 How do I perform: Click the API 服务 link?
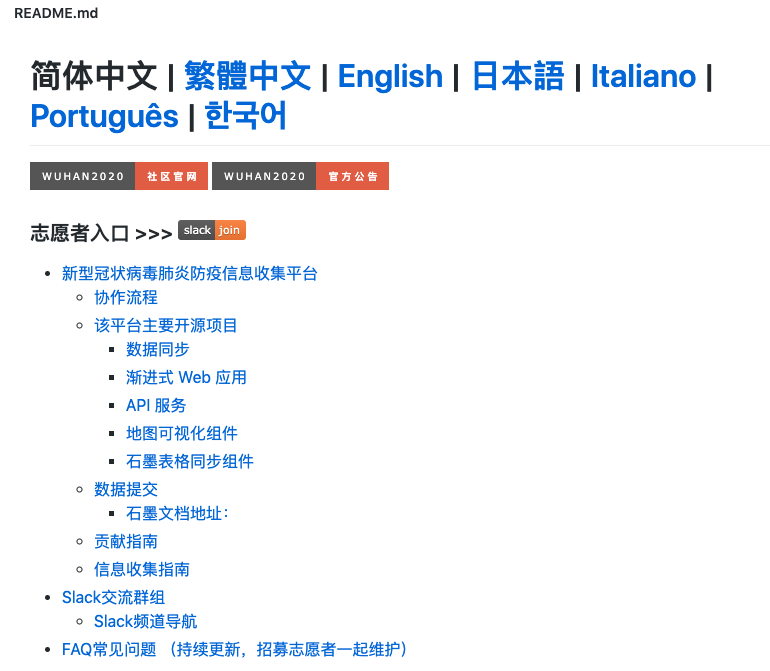click(156, 405)
